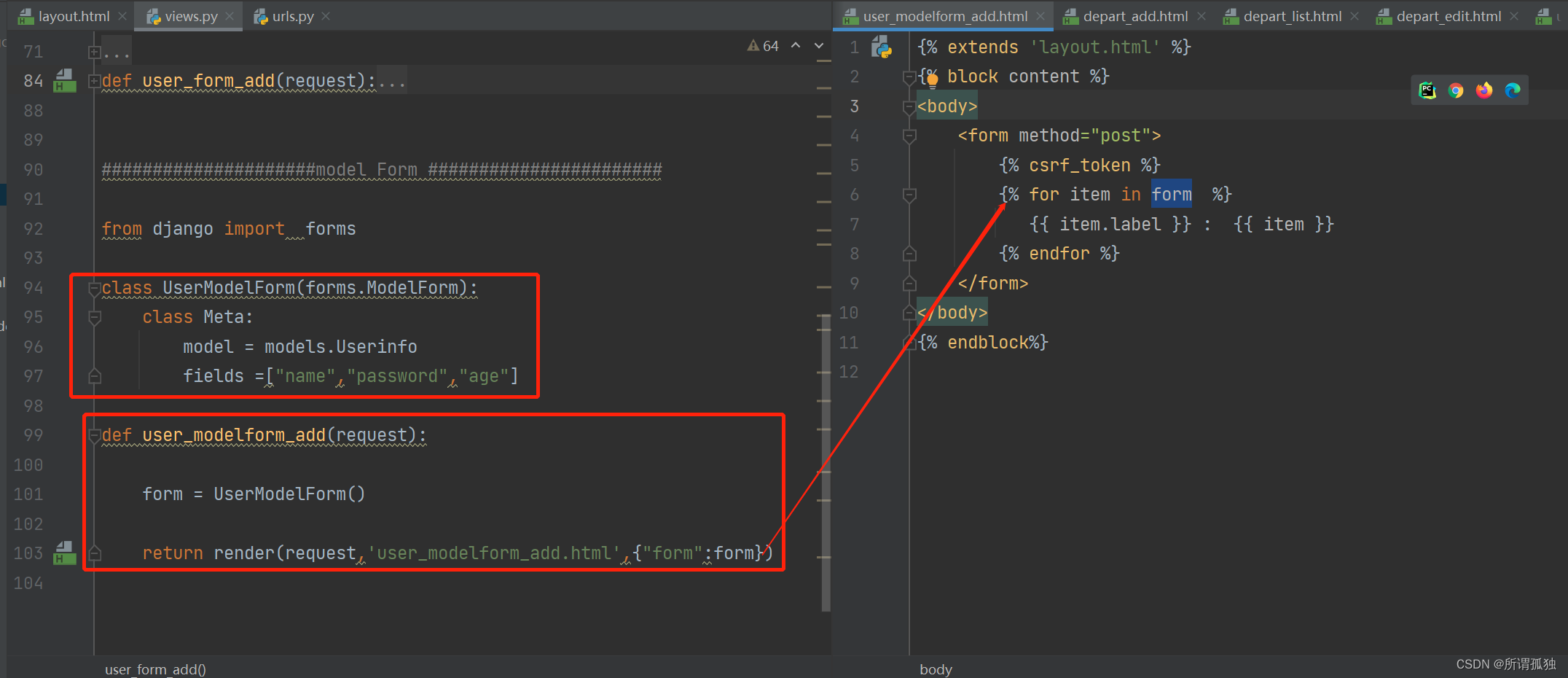1568x678 pixels.
Task: Collapse user_modelform_add function at line 99
Action: click(94, 436)
